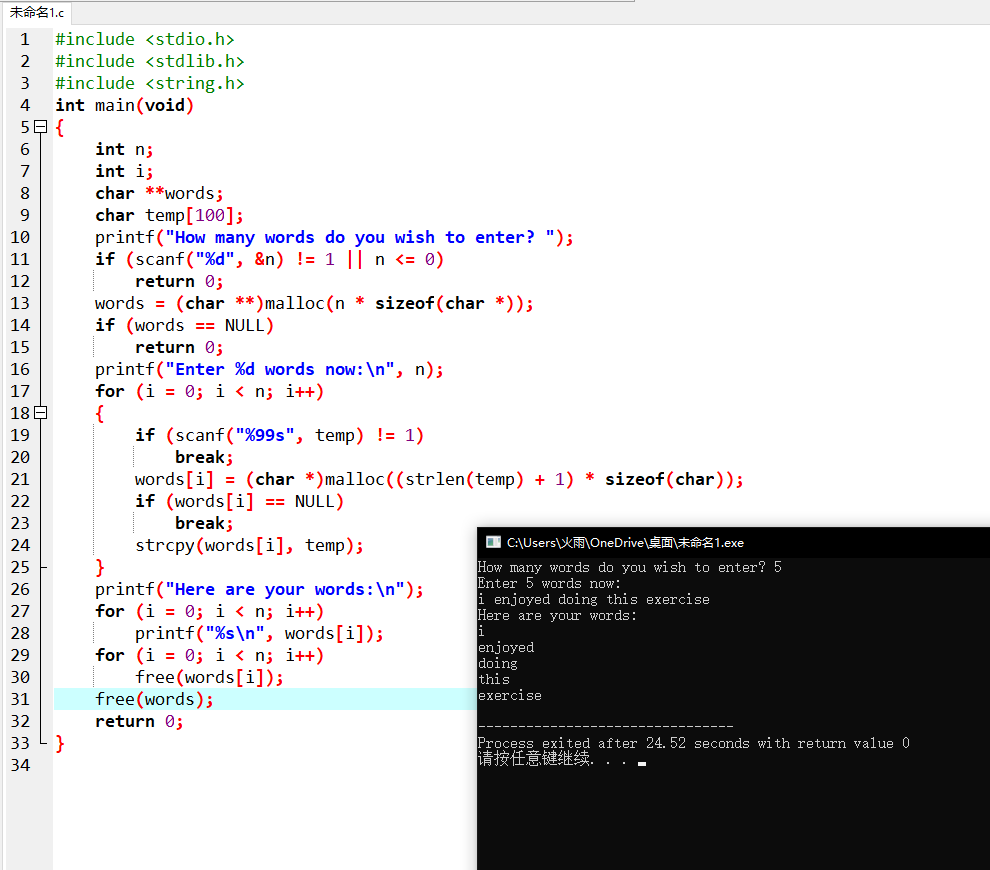
Task: Click console 'Here are your words:' line
Action: [557, 615]
